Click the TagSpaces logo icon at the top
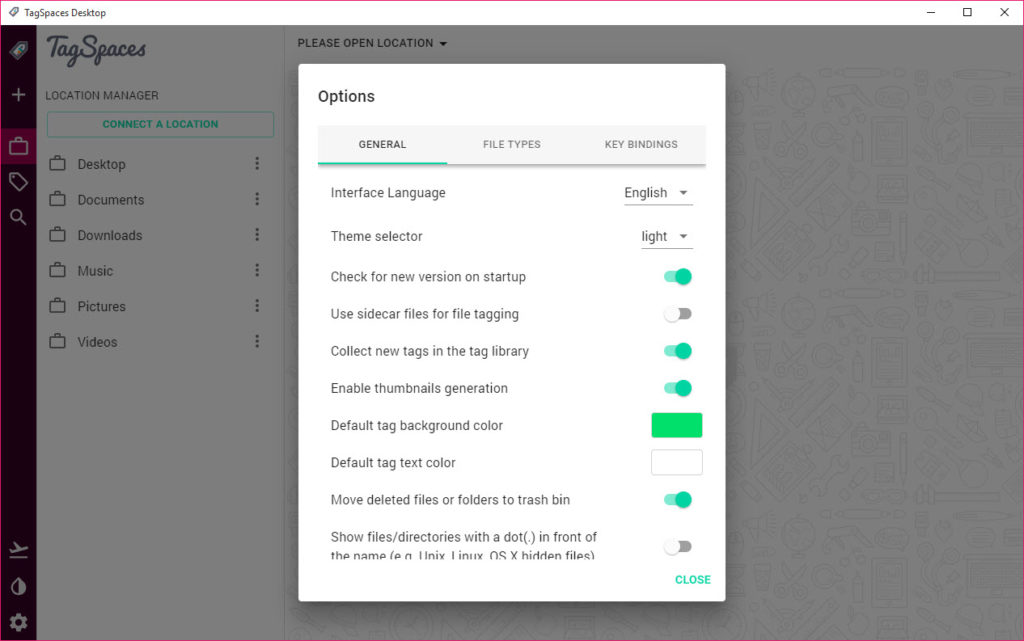The height and width of the screenshot is (641, 1024). coord(18,49)
